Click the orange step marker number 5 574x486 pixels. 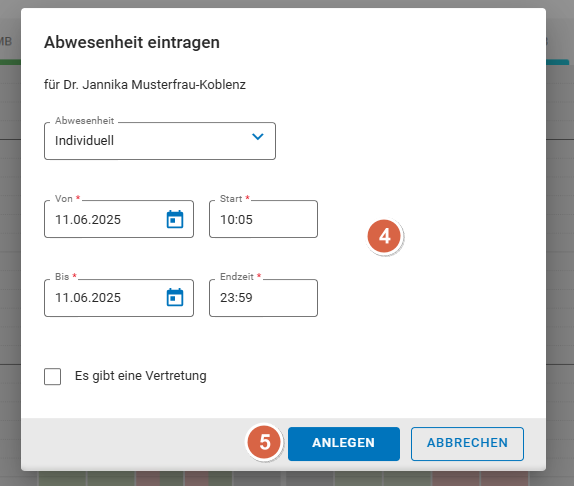tap(265, 442)
